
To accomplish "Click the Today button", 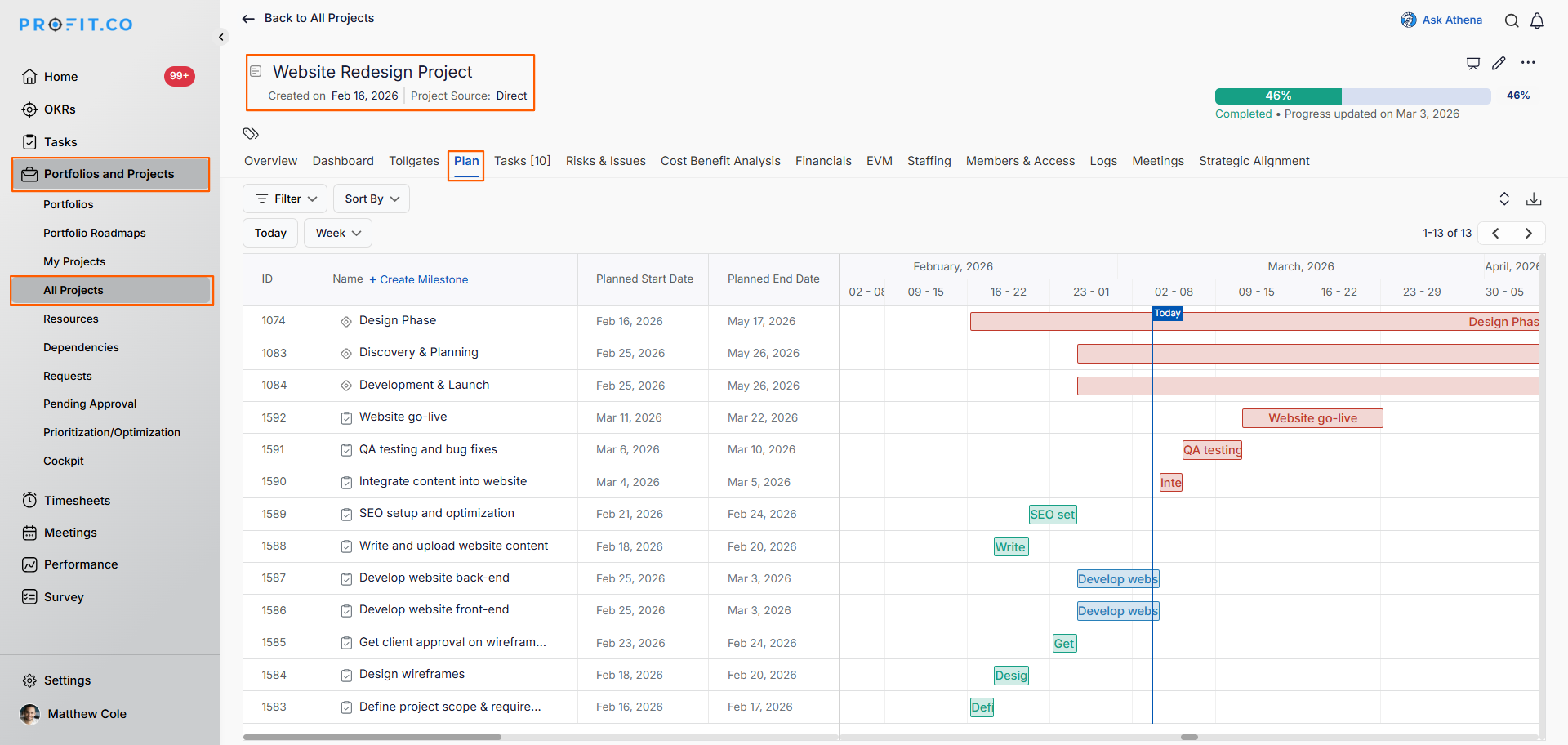I will (270, 233).
